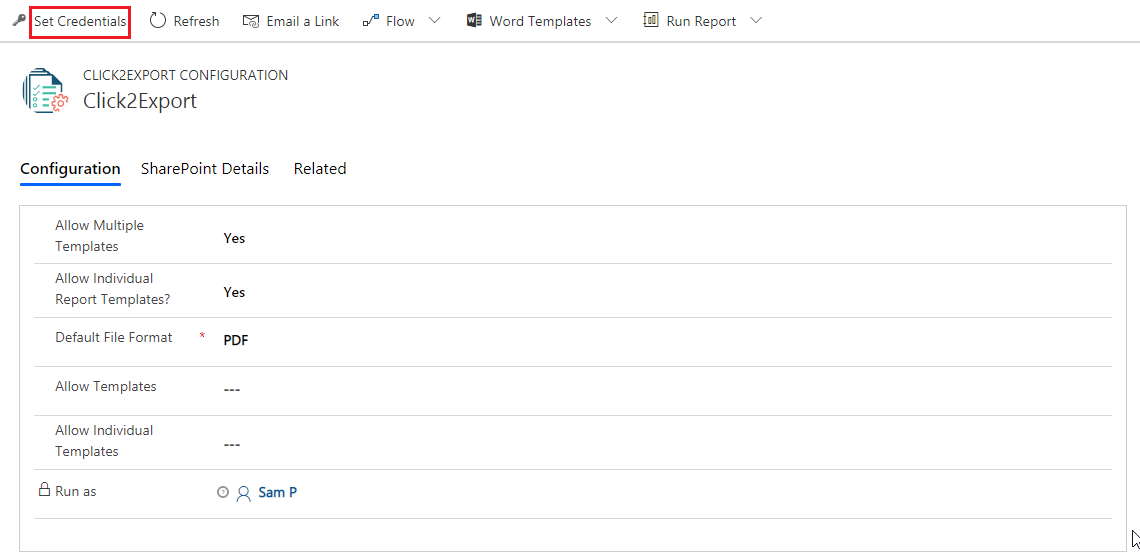Click the Run Report chart icon
This screenshot has height=558, width=1140.
point(651,20)
